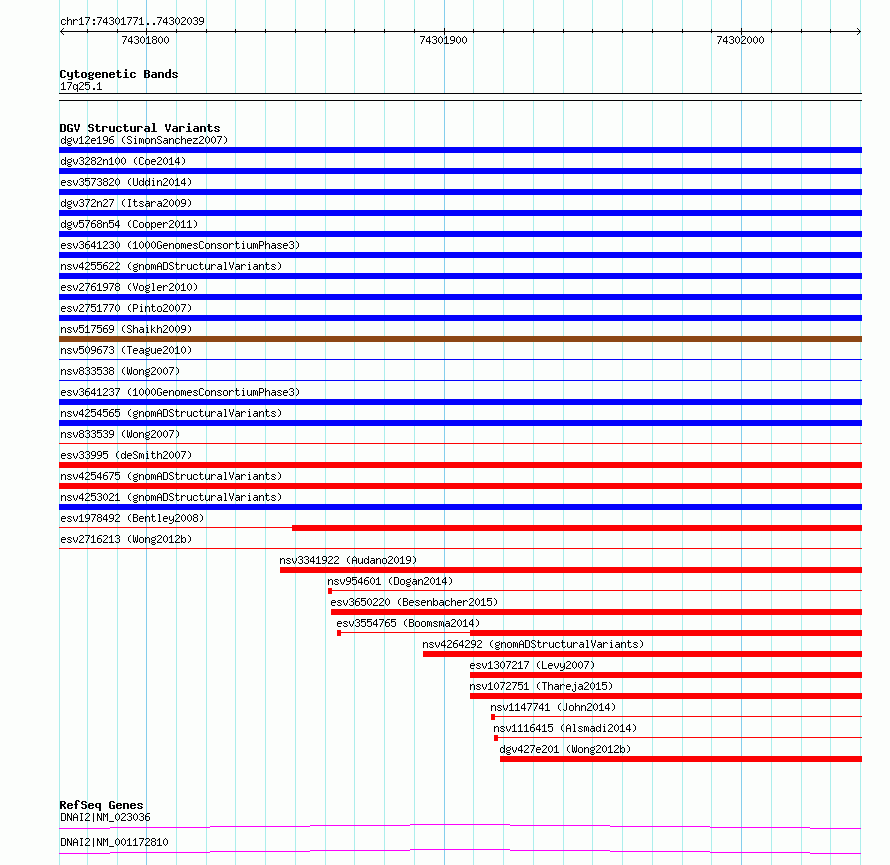Viewport: 890px width, 865px height.
Task: Select esv3554765 (Boomsma2014) label
Action: coord(408,623)
